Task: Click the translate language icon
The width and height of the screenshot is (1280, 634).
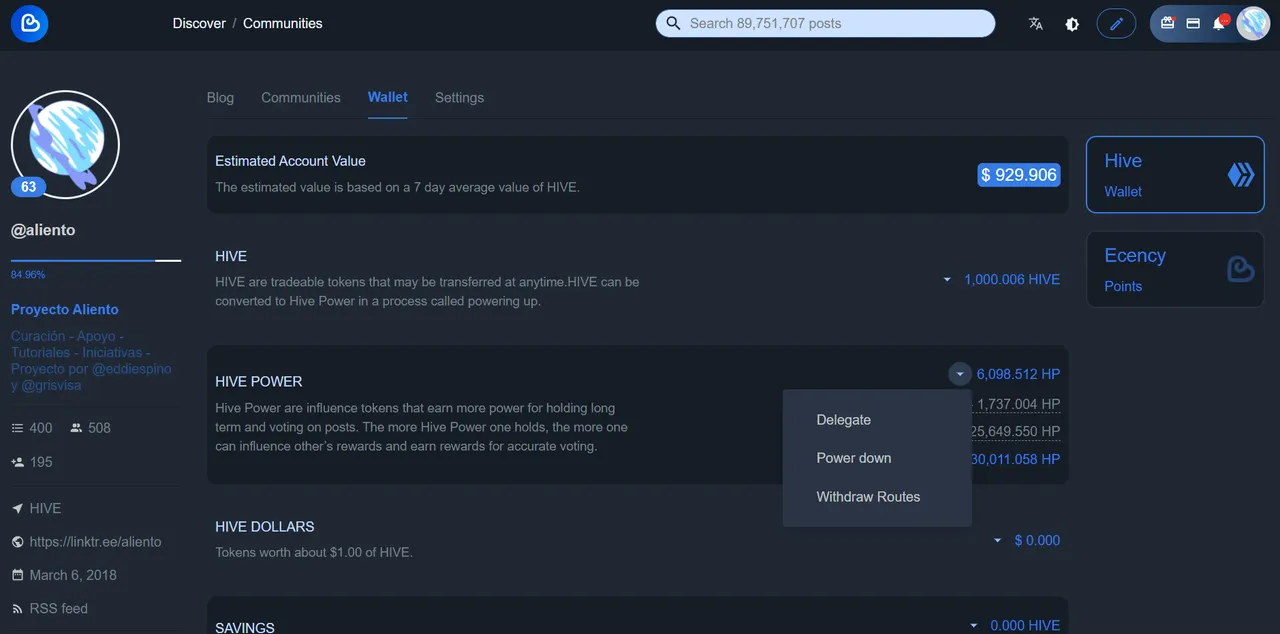Action: click(1036, 24)
